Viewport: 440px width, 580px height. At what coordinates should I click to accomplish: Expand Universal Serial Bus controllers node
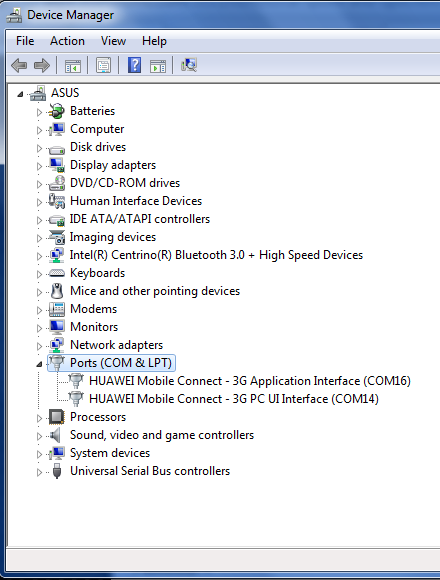point(39,472)
